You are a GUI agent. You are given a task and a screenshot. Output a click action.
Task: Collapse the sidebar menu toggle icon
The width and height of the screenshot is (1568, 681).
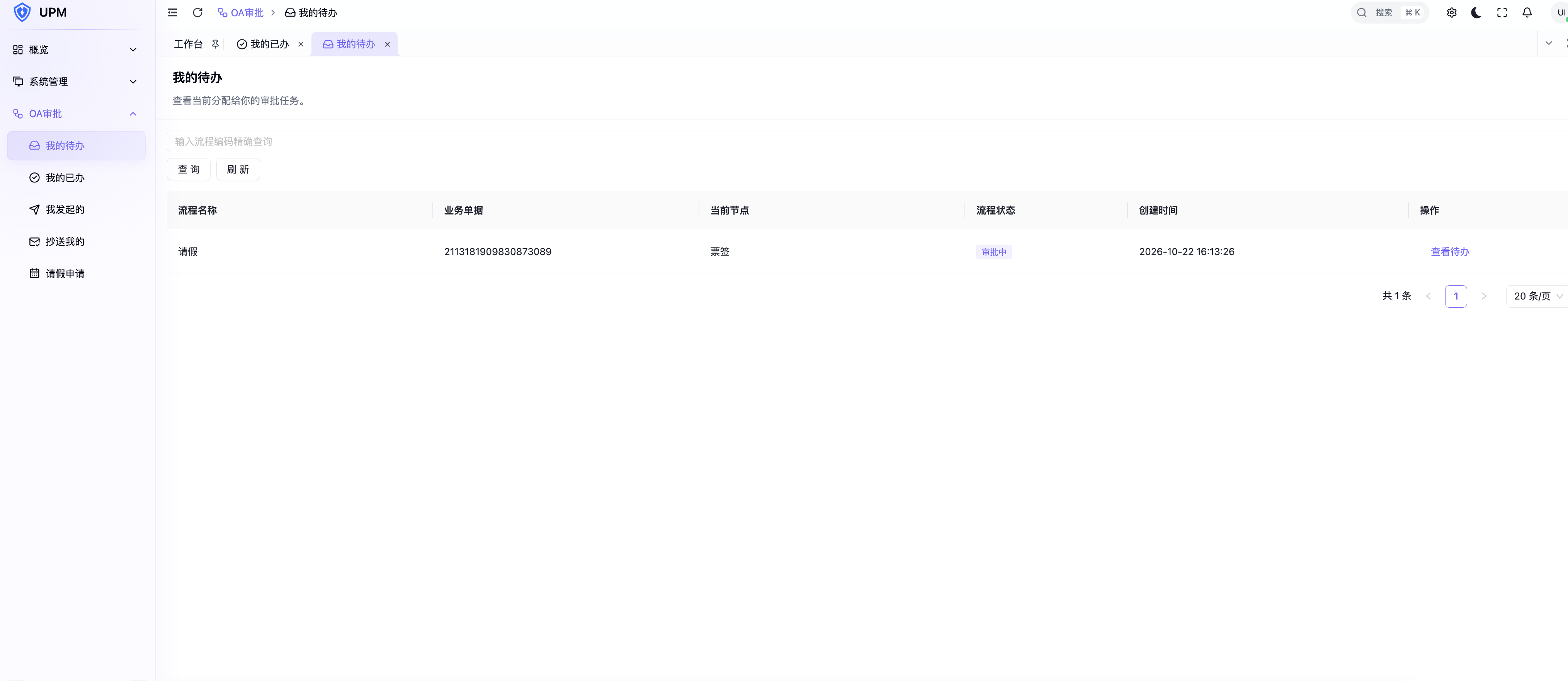pos(172,13)
